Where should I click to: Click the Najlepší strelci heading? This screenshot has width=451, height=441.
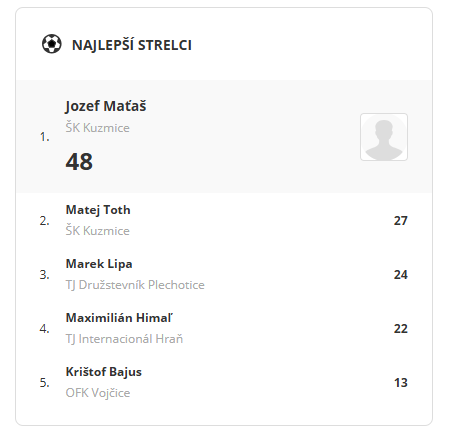[x=132, y=45]
